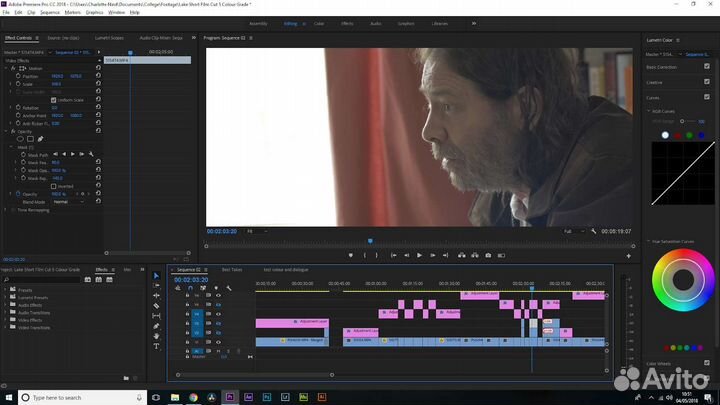Image resolution: width=720 pixels, height=405 pixels.
Task: Open the Mask Path tracking wrench settings
Action: 91,154
